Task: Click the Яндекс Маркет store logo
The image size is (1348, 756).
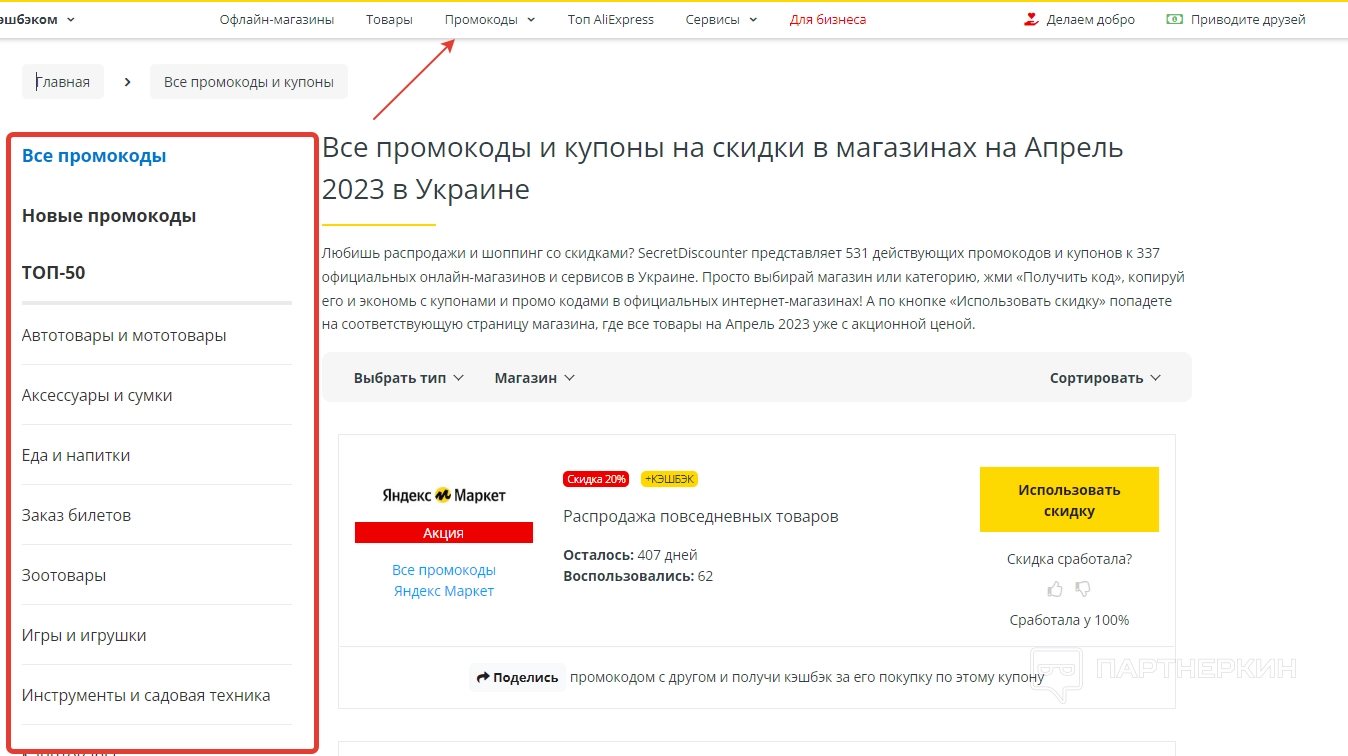Action: (444, 495)
